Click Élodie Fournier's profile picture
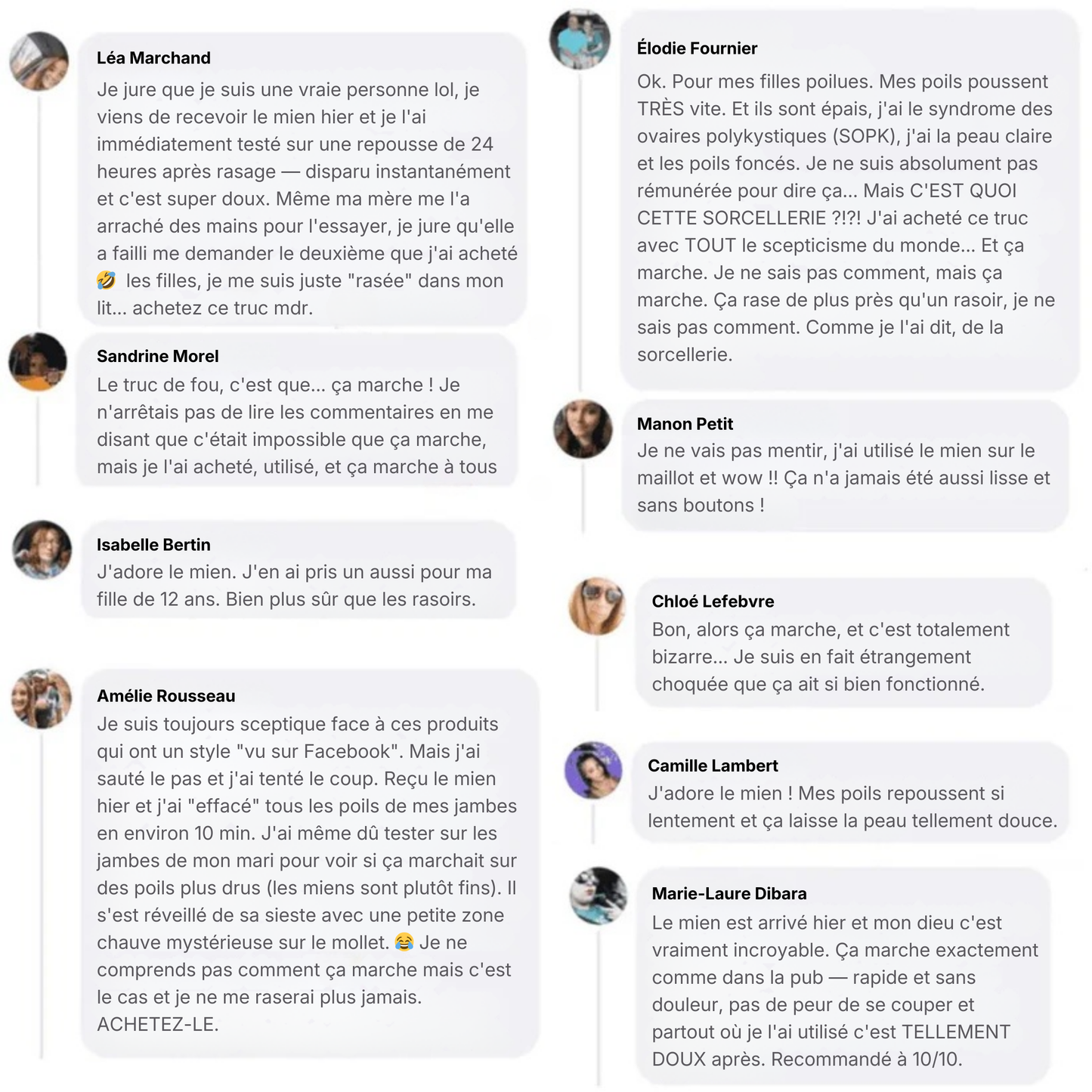Screen dimensions: 1092x1092 580,39
